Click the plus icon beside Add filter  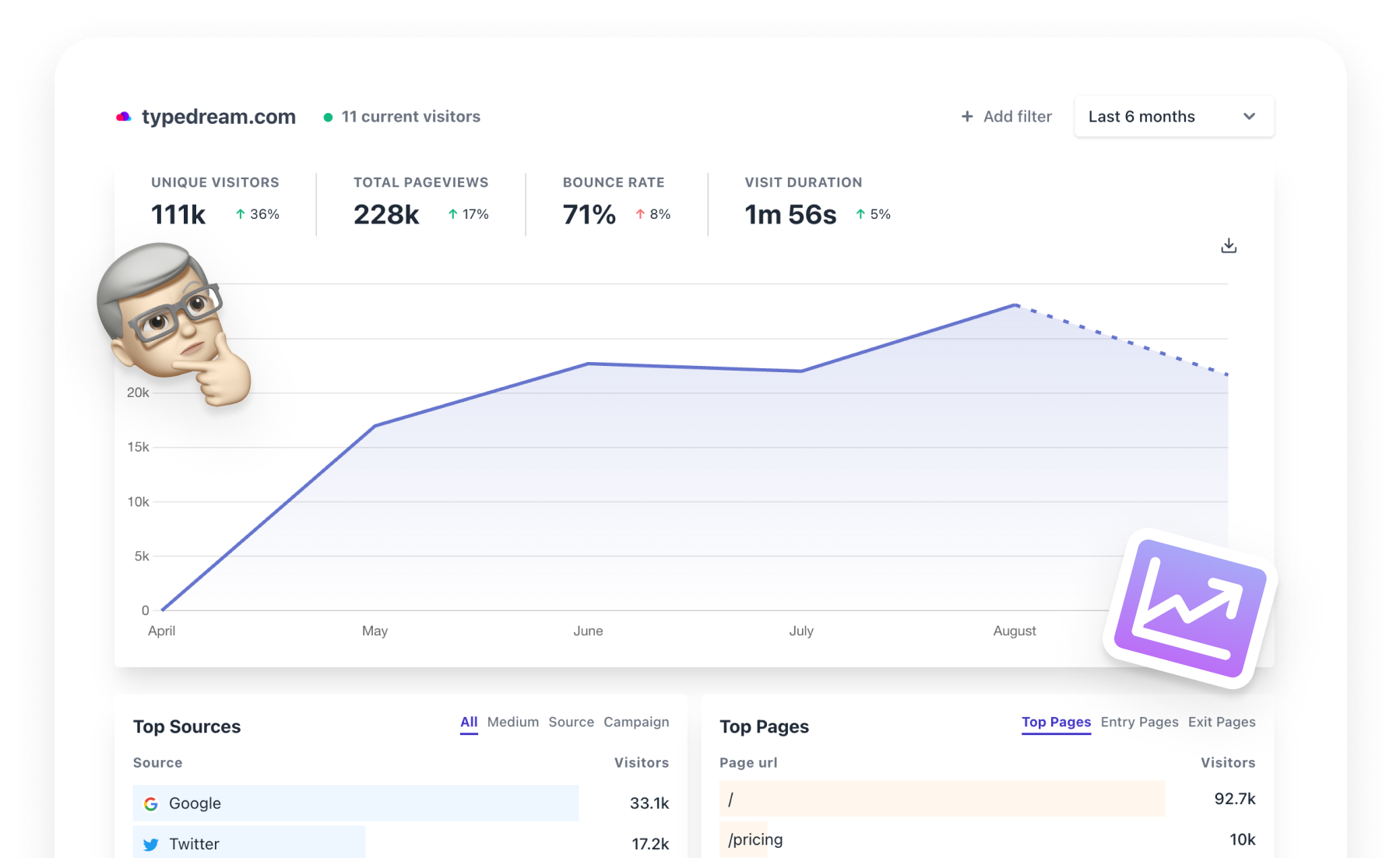[967, 116]
